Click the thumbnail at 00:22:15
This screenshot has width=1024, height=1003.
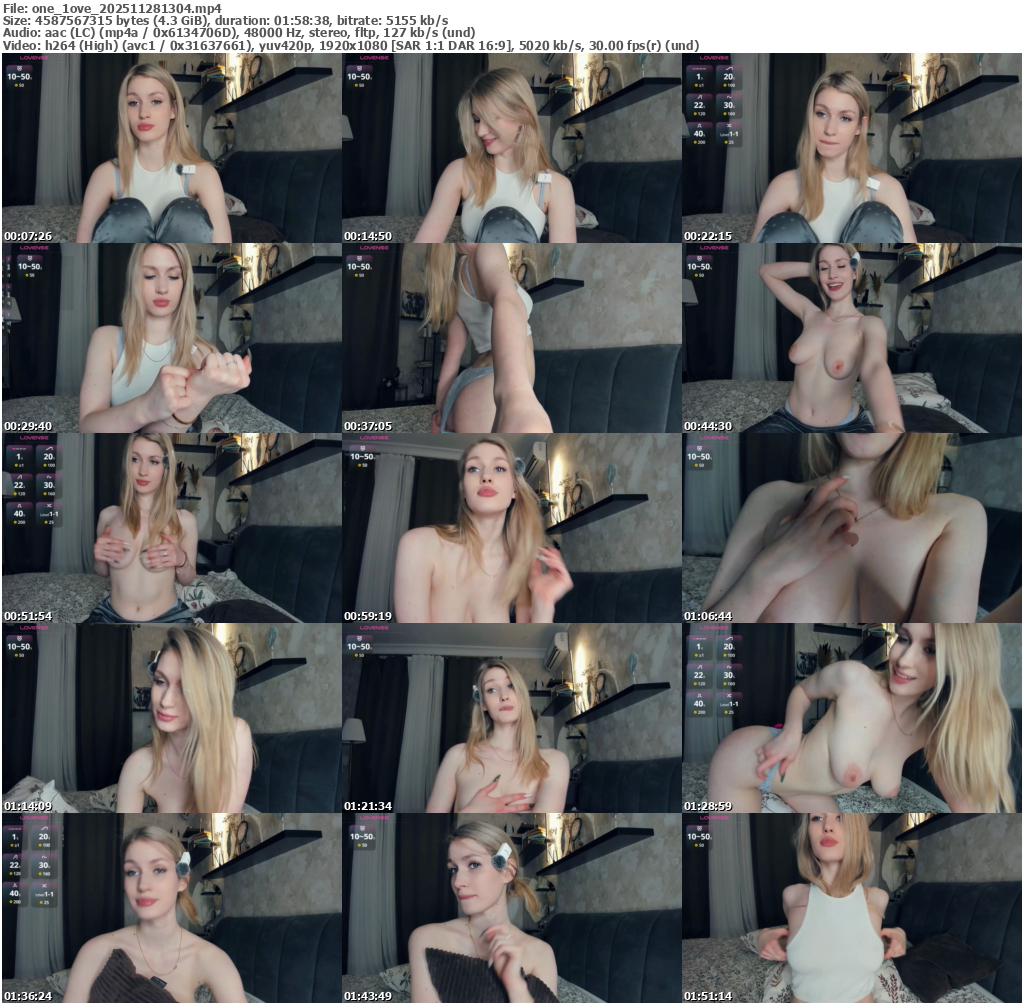point(851,148)
